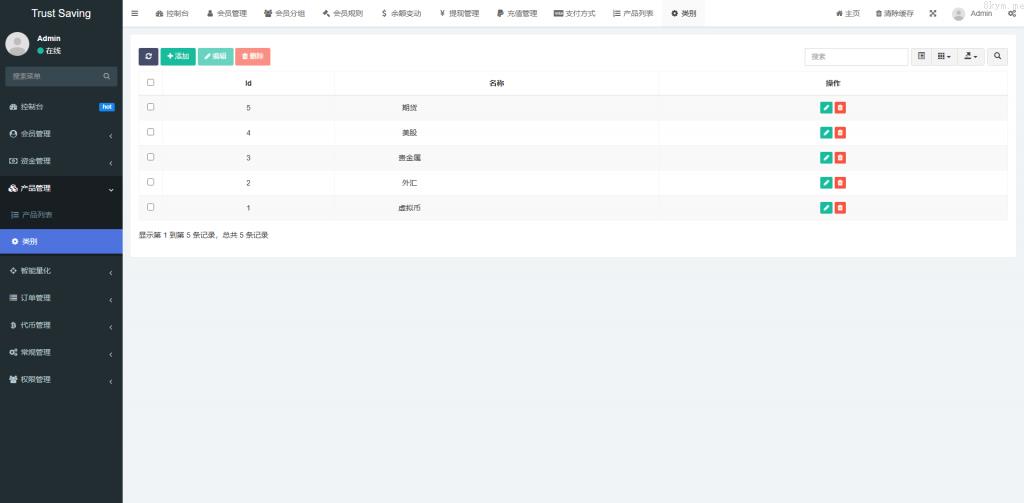Screen dimensions: 1024x503
Task: Open the columns visibility dropdown
Action: 944,57
